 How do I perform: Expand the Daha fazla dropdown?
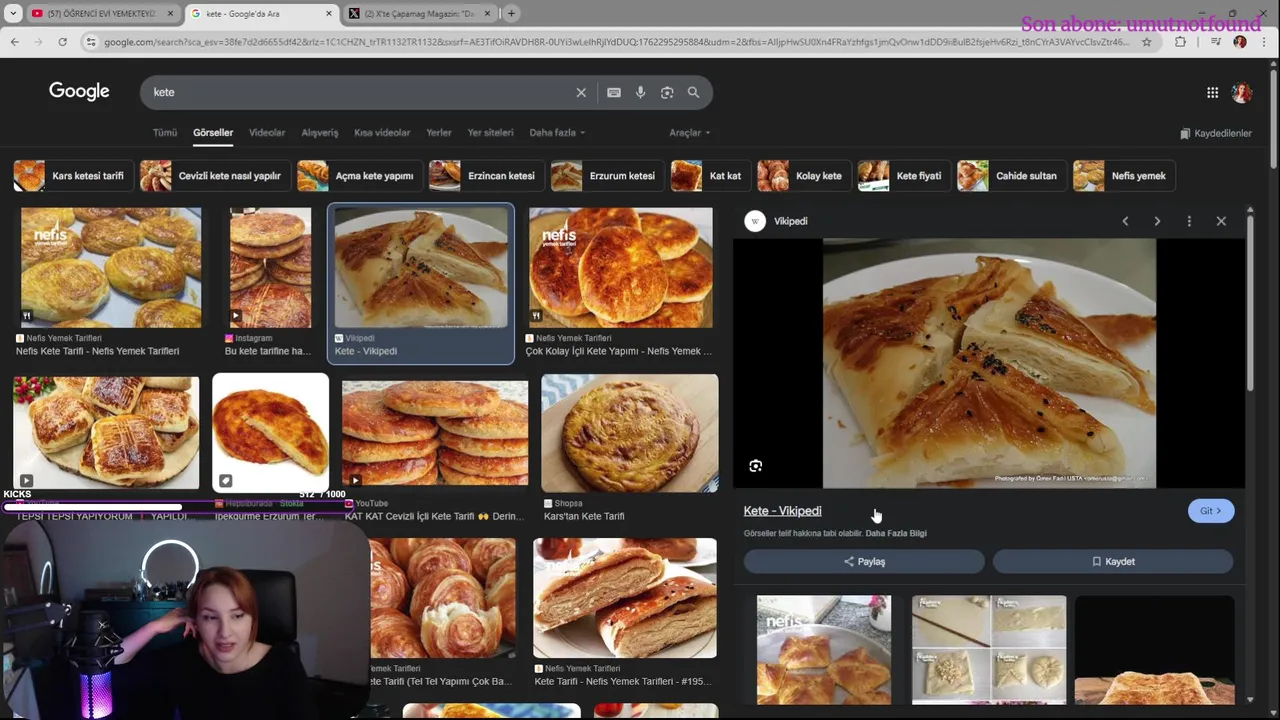[x=557, y=133]
